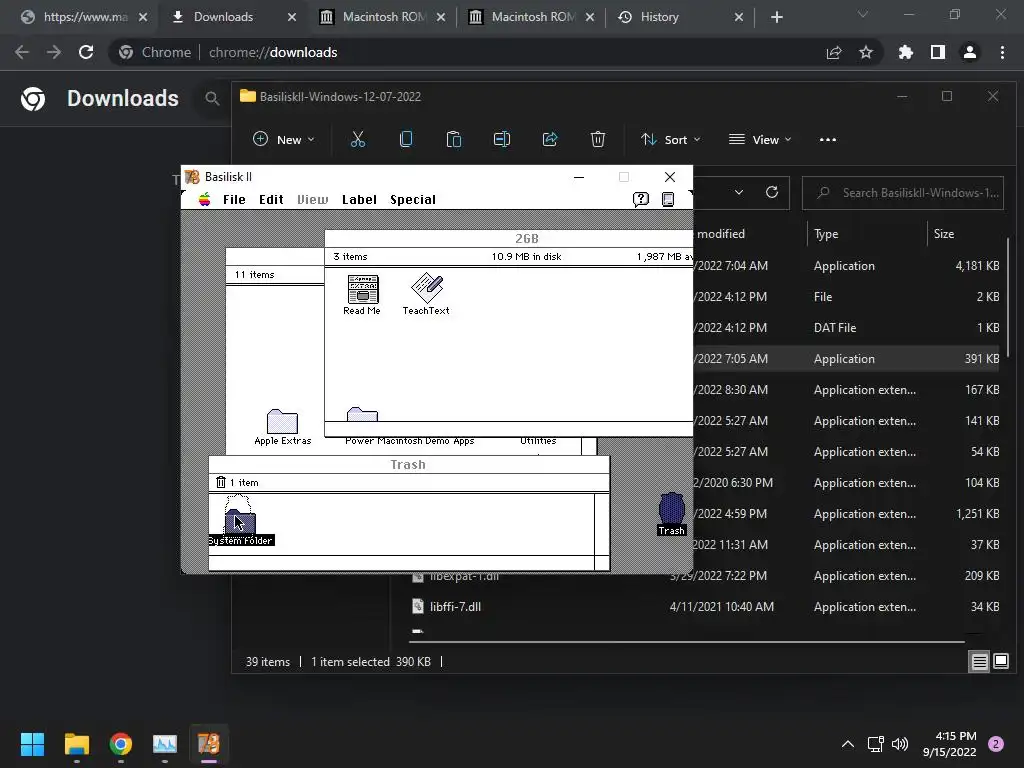The width and height of the screenshot is (1024, 768).
Task: Open Chrome Extensions puzzle icon
Action: coord(906,52)
